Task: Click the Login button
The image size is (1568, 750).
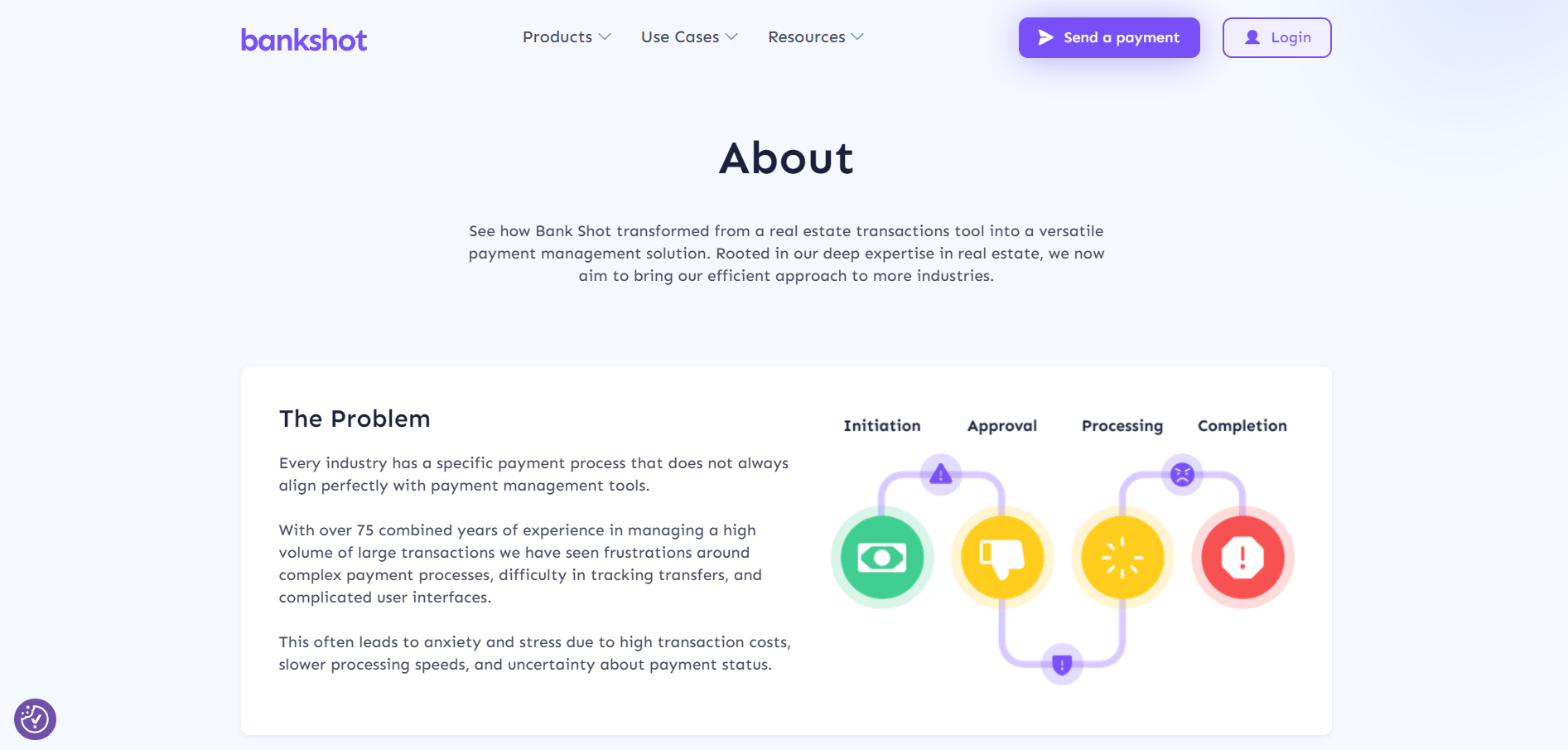Action: click(x=1276, y=38)
